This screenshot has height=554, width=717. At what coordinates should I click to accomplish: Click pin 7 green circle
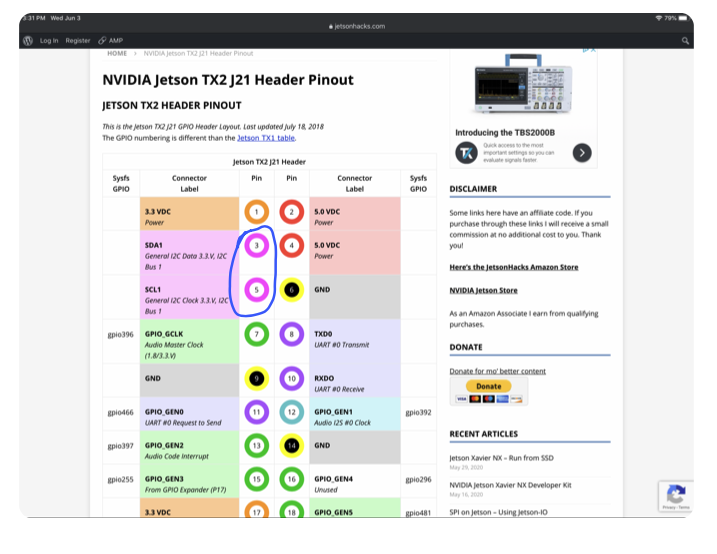coord(257,334)
